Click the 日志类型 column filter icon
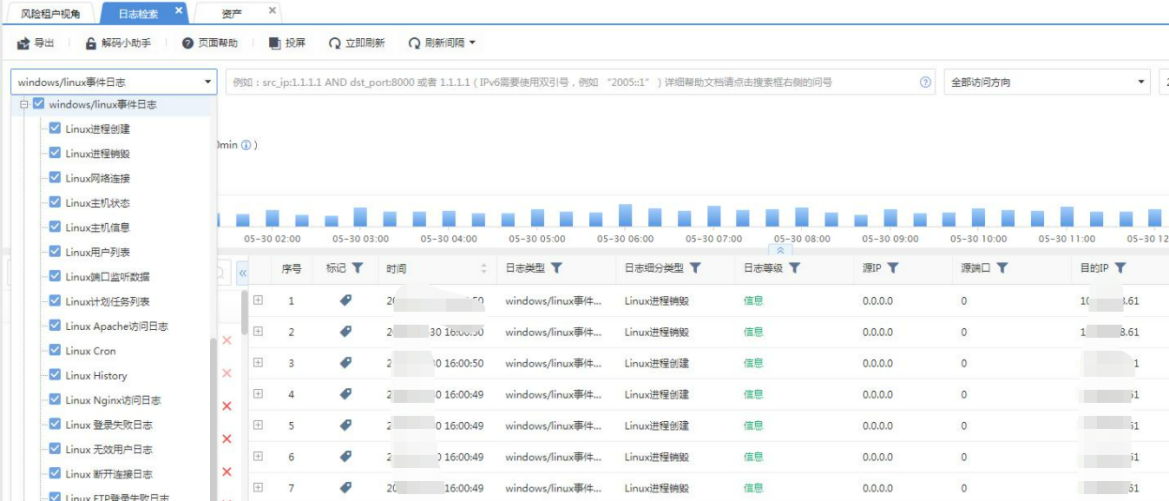 pos(557,268)
